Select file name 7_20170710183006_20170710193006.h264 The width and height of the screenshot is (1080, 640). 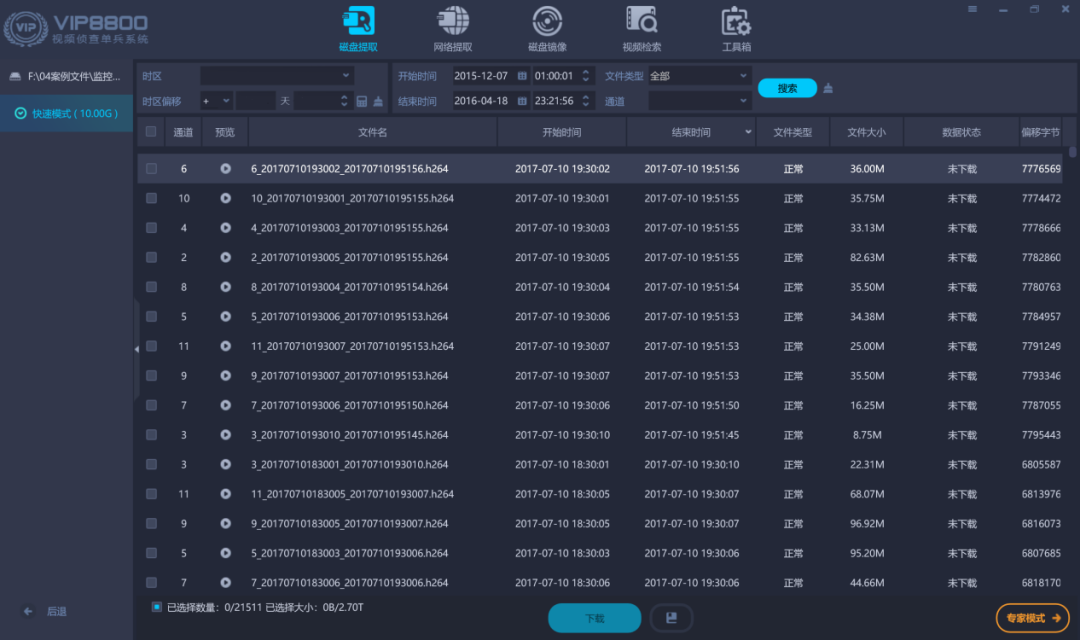coord(350,583)
